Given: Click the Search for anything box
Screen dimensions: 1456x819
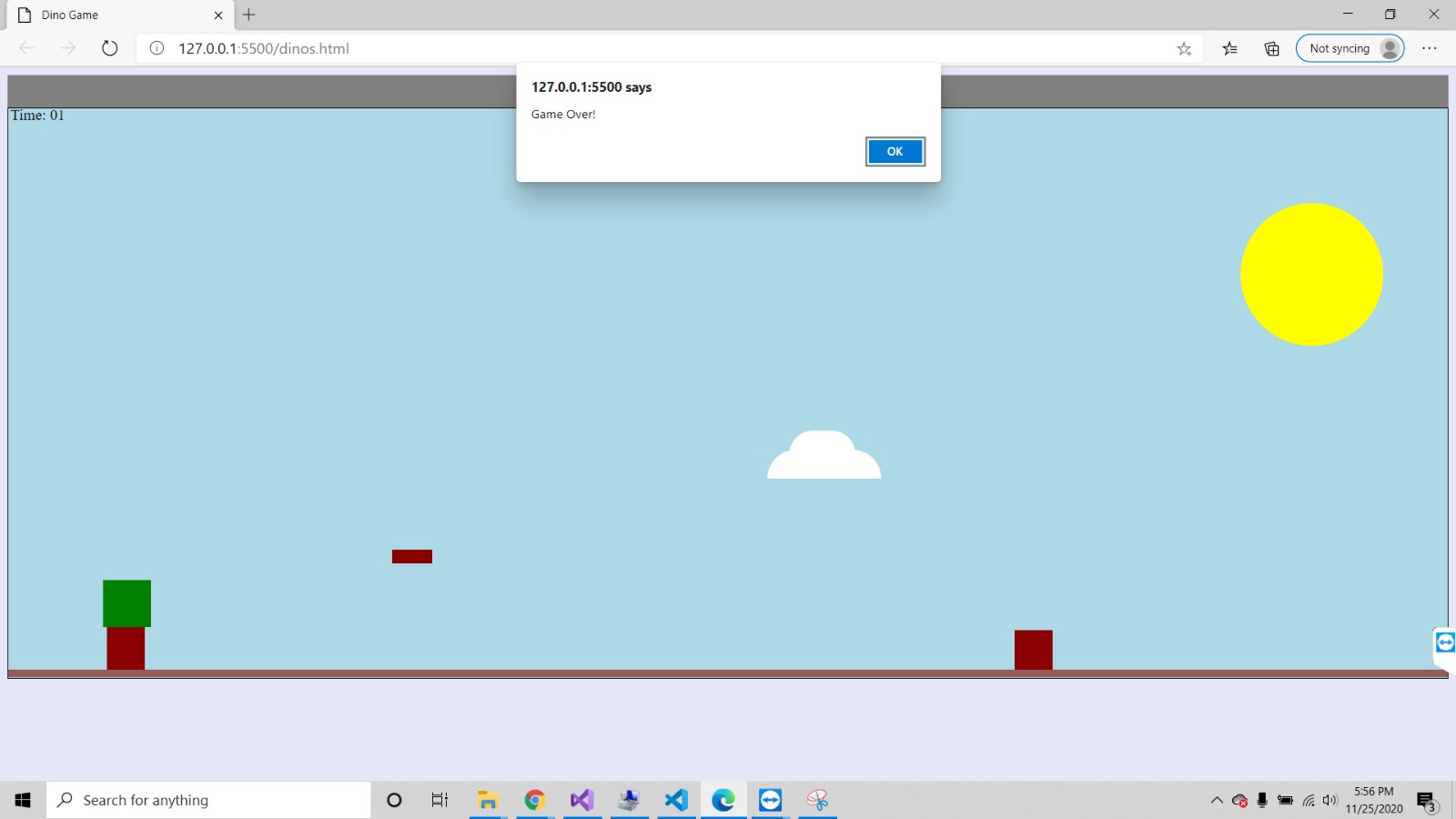Looking at the screenshot, I should tap(208, 800).
